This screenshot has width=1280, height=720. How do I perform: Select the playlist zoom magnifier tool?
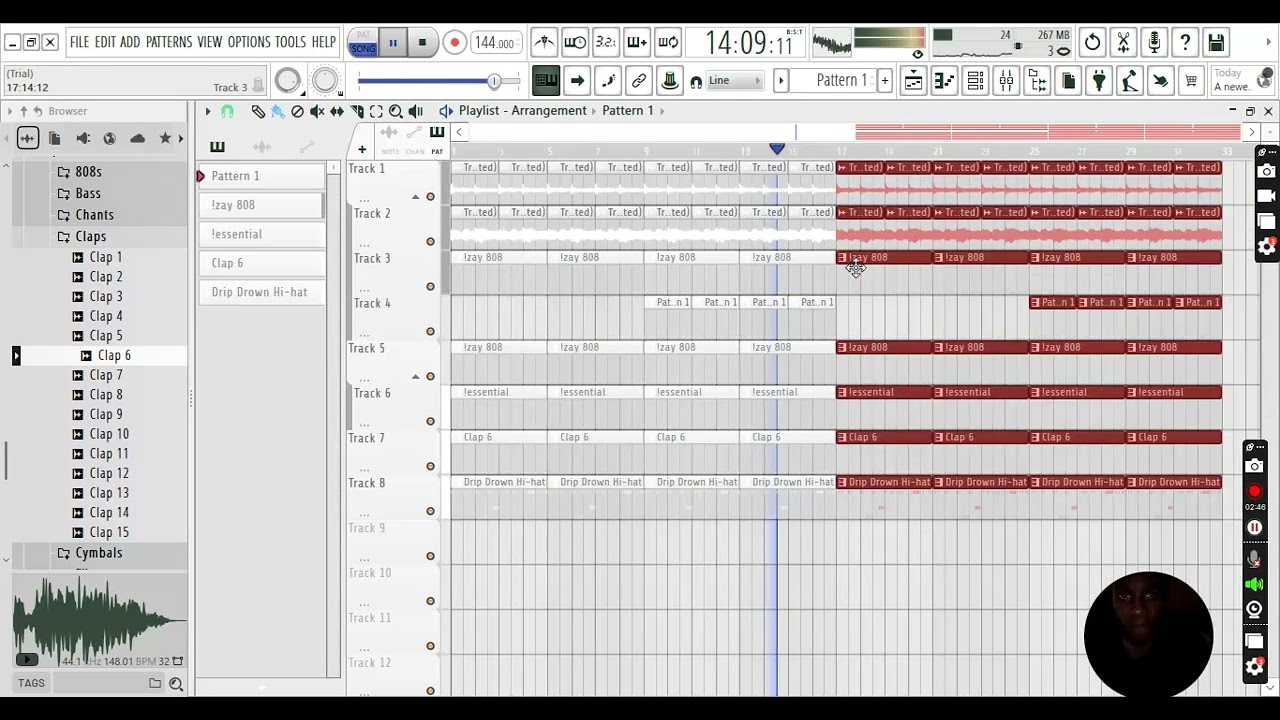point(396,111)
